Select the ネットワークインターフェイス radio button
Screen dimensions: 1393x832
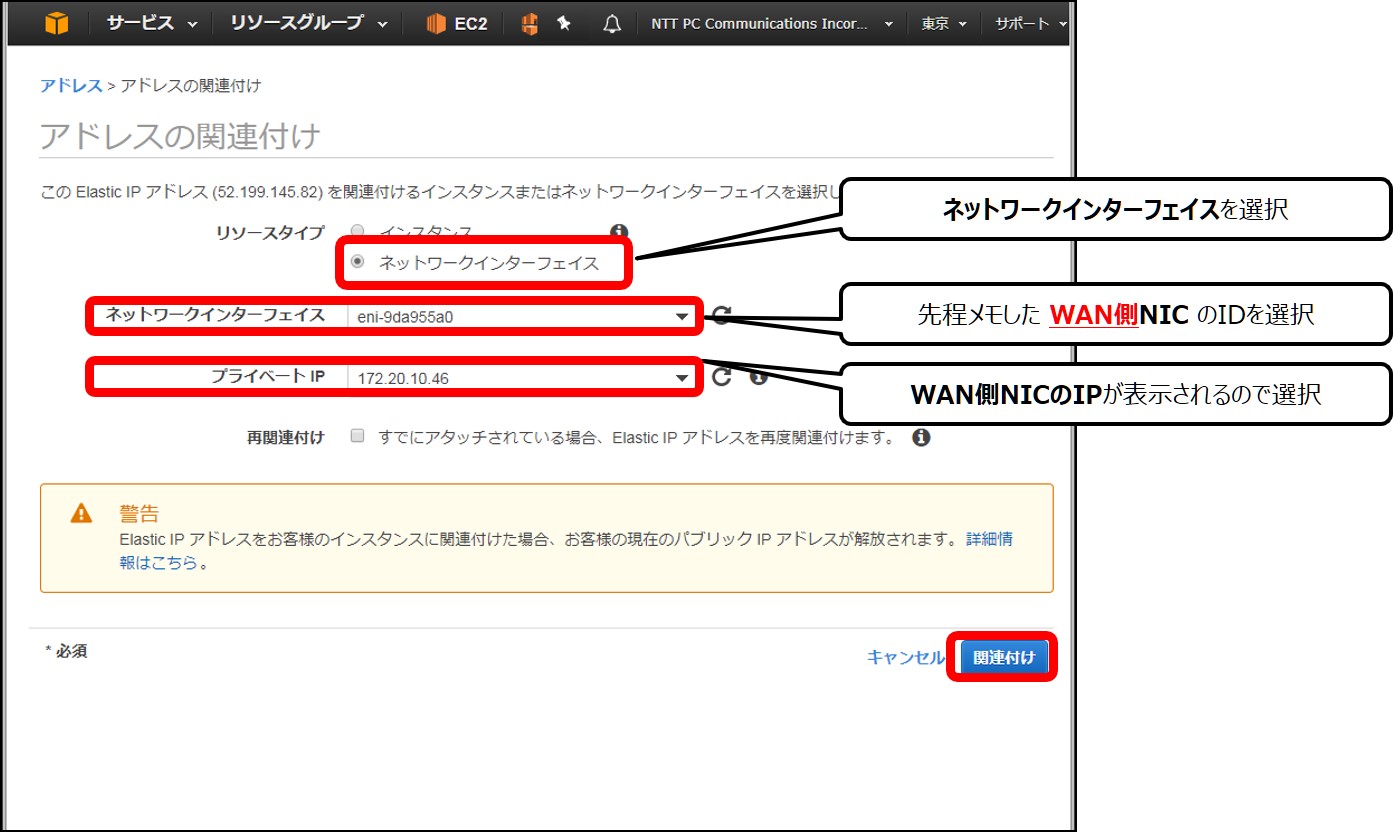pos(357,263)
